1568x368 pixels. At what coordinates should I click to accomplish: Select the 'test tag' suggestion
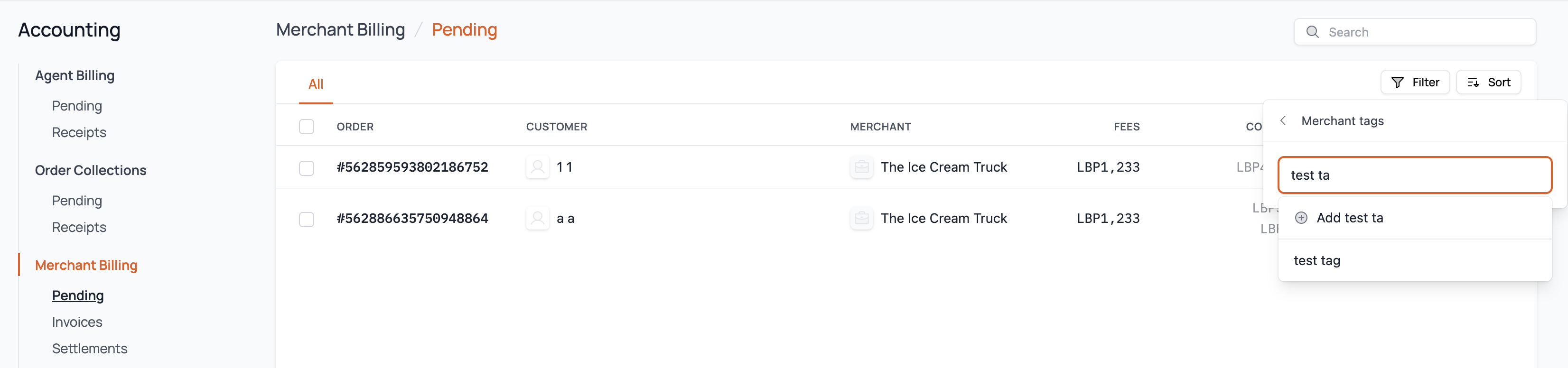[1317, 260]
